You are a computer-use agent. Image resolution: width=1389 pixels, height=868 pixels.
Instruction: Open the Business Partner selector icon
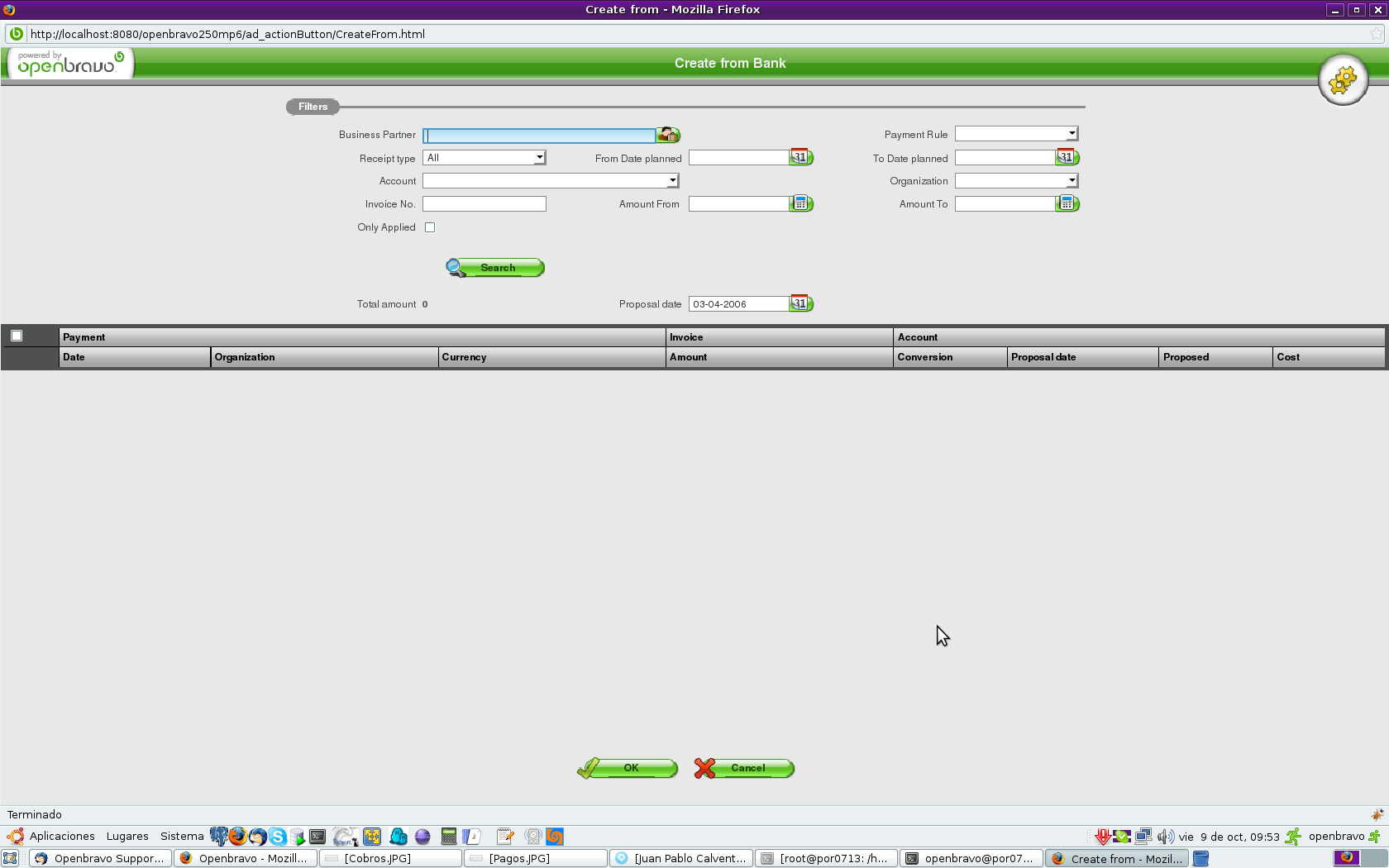point(667,135)
